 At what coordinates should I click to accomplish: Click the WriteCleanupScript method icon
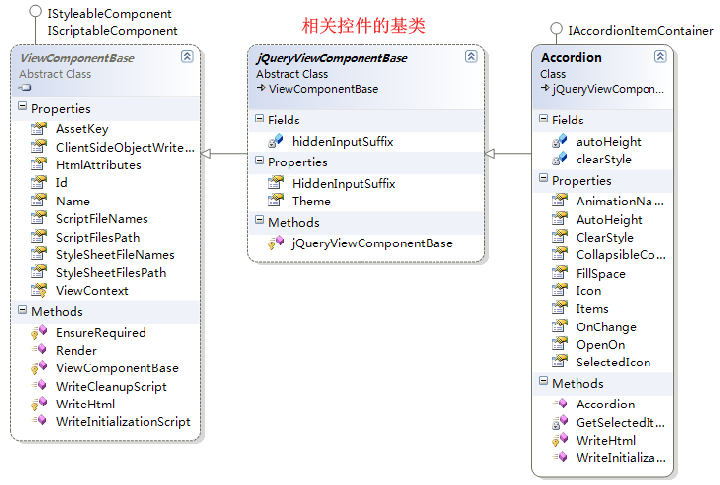click(39, 385)
